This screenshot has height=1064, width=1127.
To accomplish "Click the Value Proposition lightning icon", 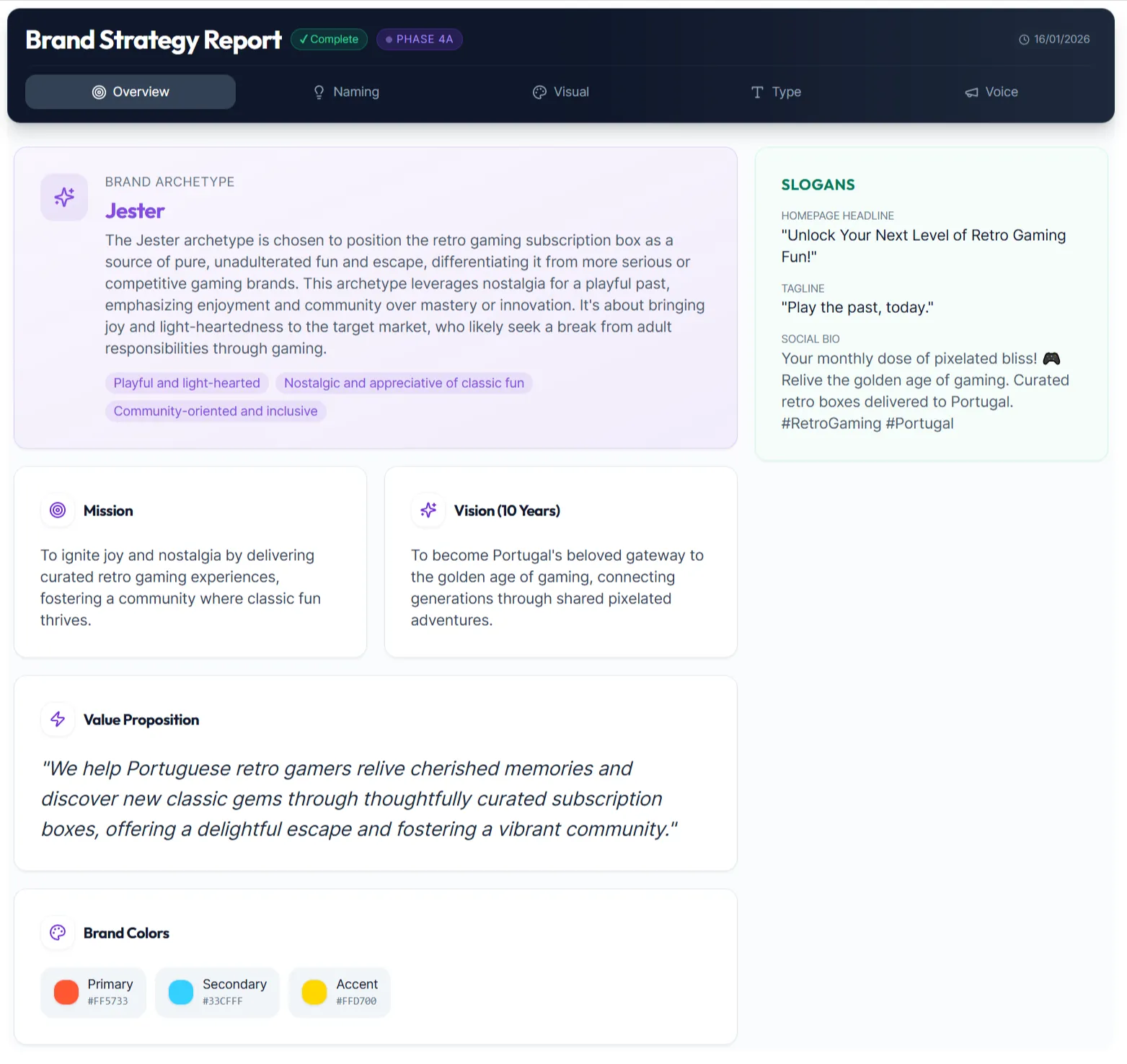I will click(58, 719).
